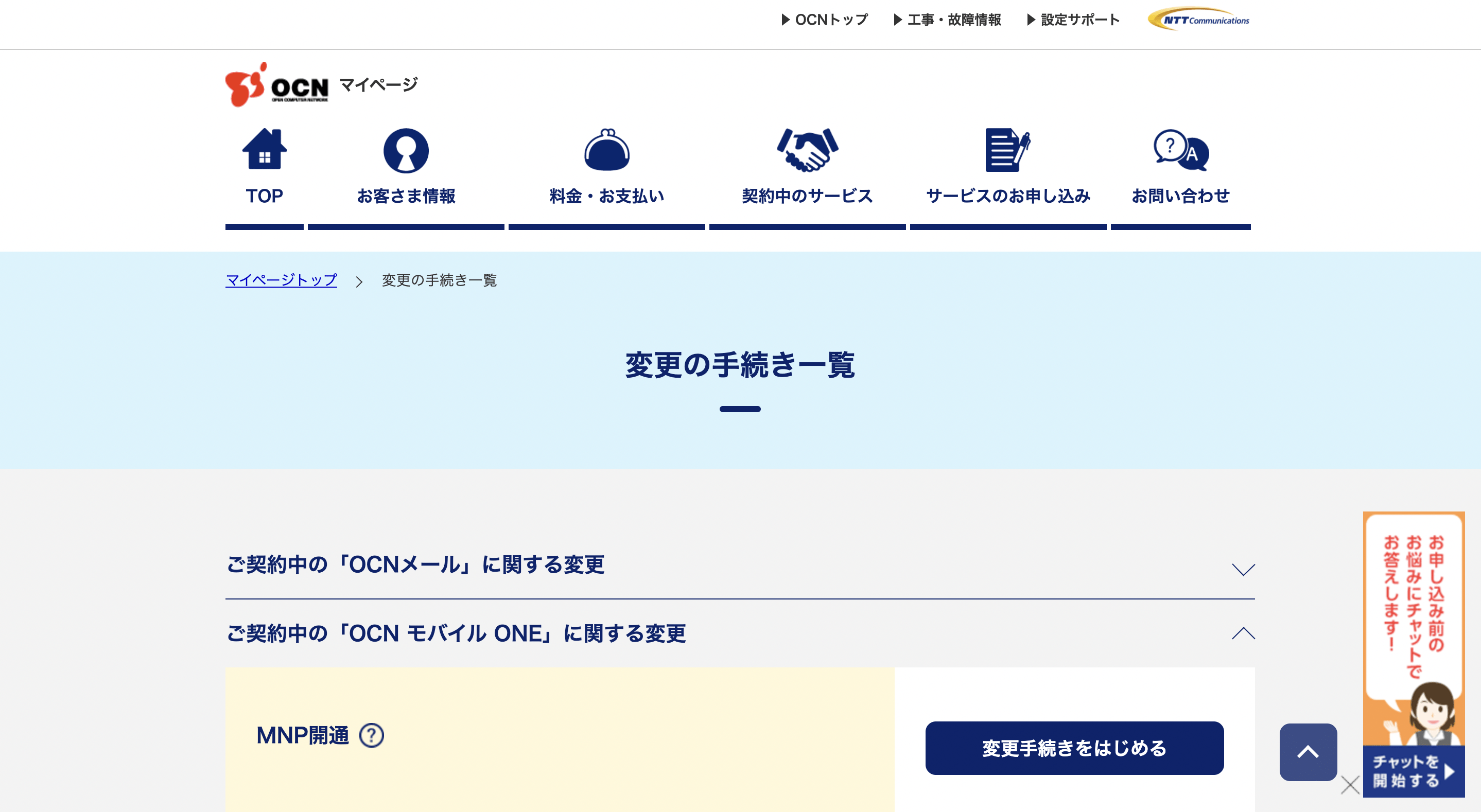Open the 工事・故障情報 link
The image size is (1481, 812).
click(x=948, y=20)
